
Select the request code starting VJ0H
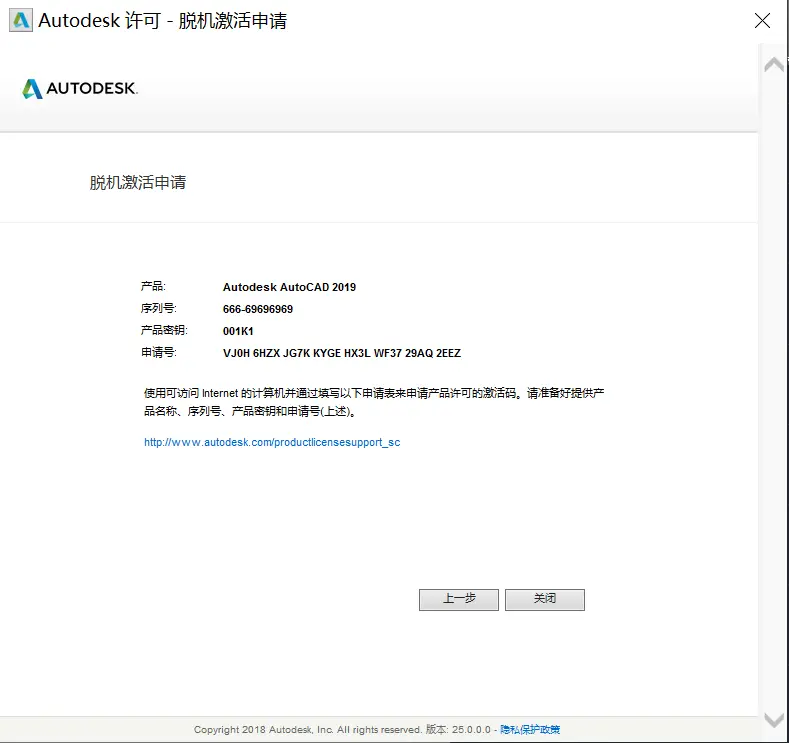342,353
